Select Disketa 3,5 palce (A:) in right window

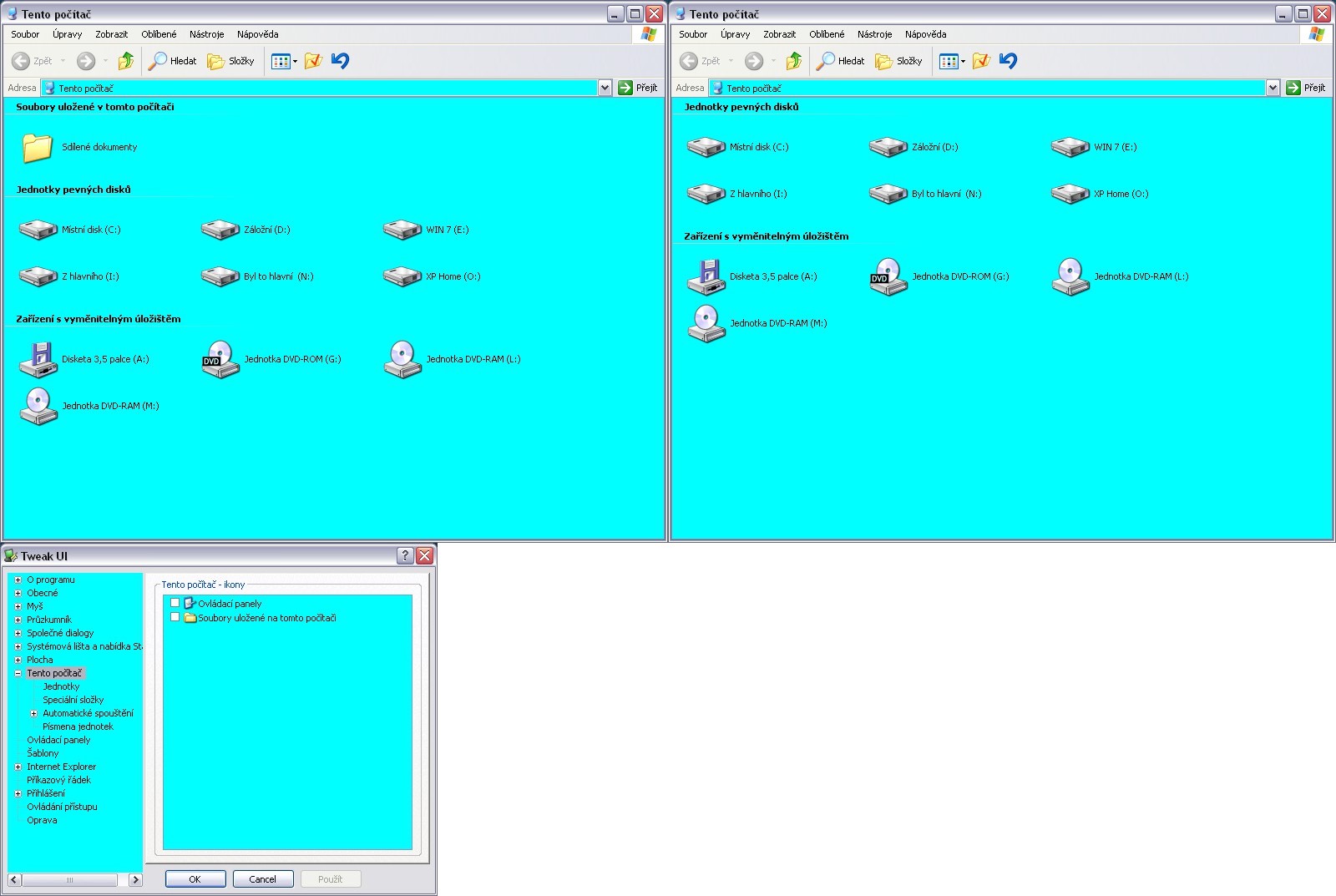pos(706,277)
